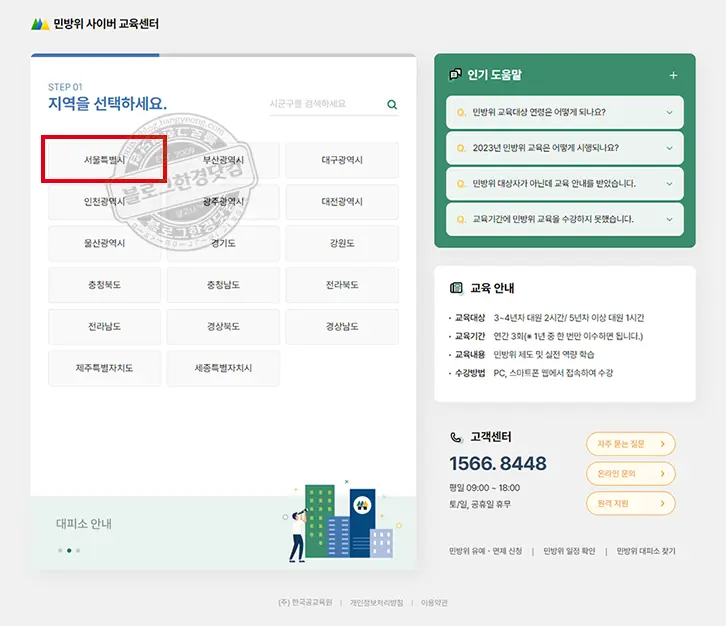Click the 대피소 안내 banner title
Screen dimensions: 726x626
click(84, 524)
